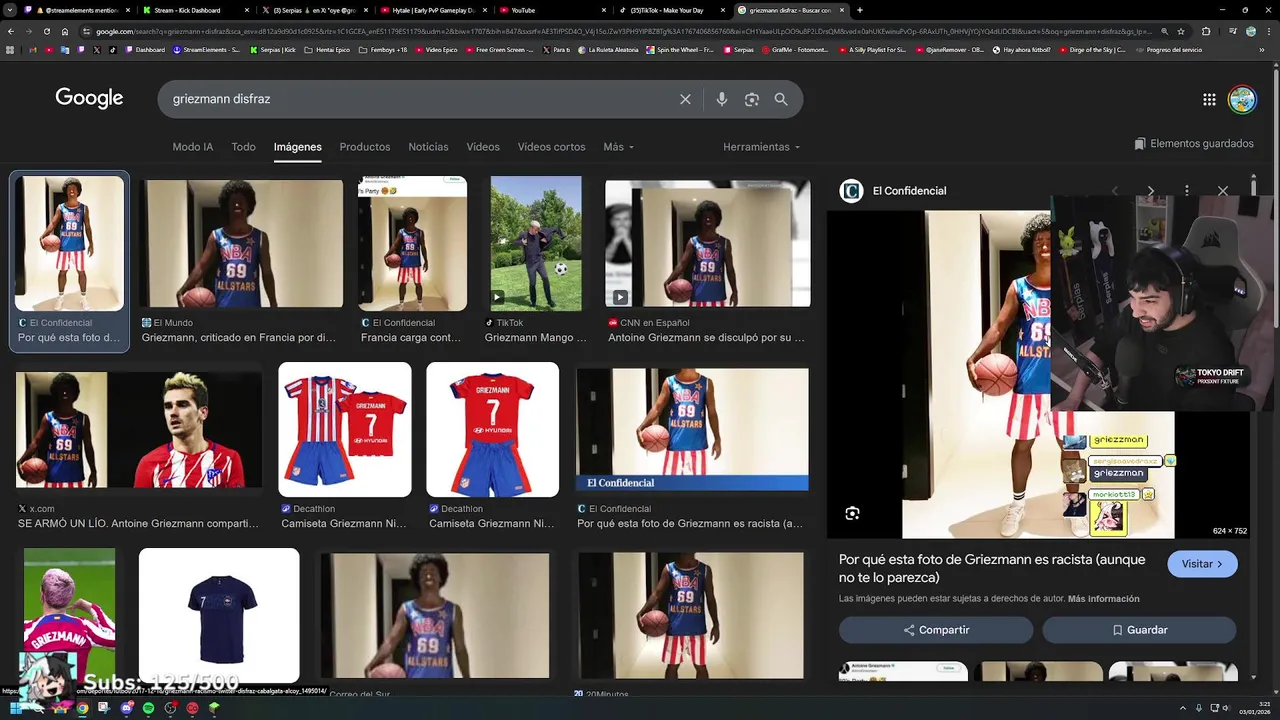Save the image with Guardar button
Screen dimensions: 1280x720
1139,630
